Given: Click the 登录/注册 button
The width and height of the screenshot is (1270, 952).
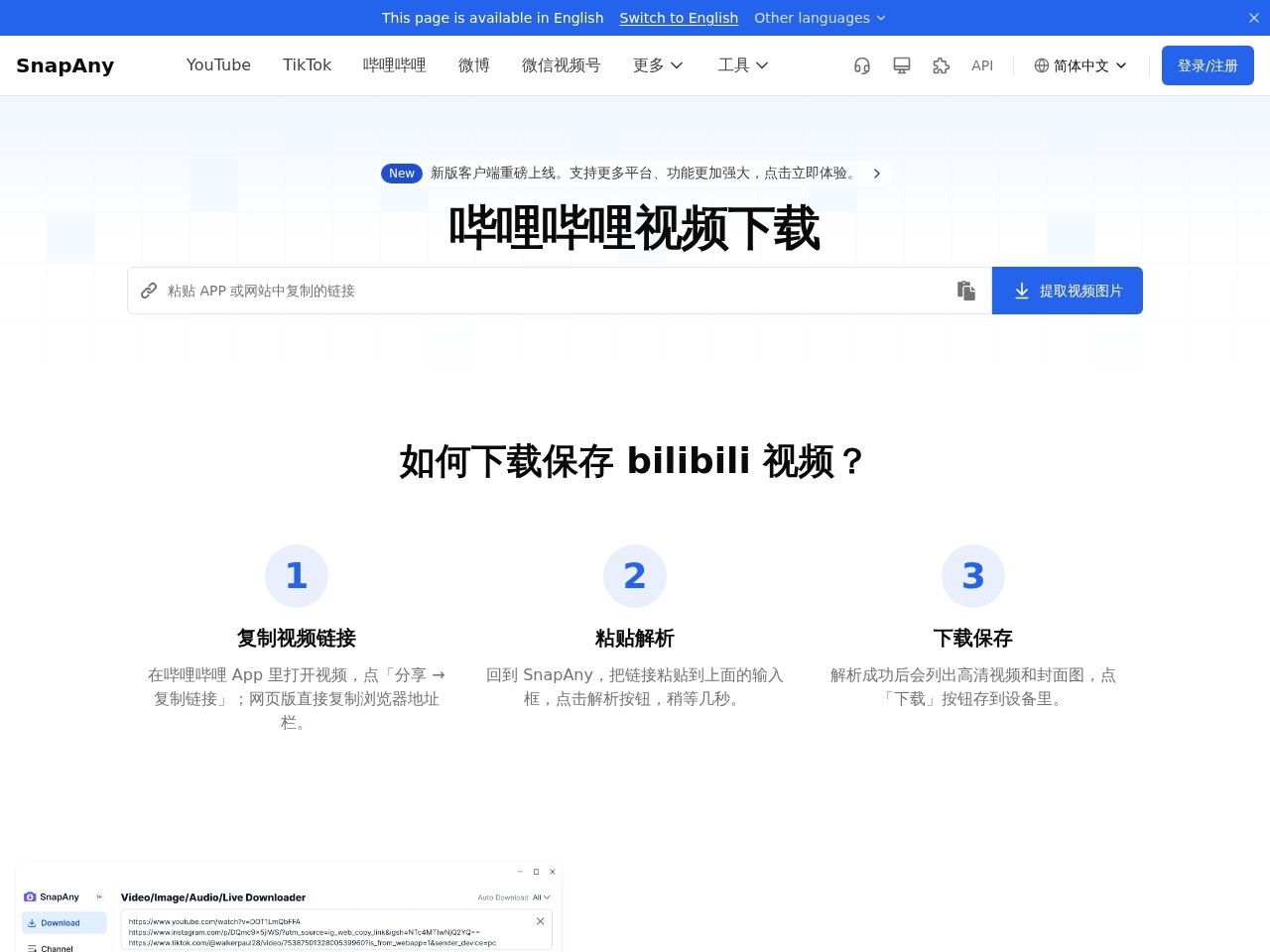Looking at the screenshot, I should pyautogui.click(x=1207, y=65).
